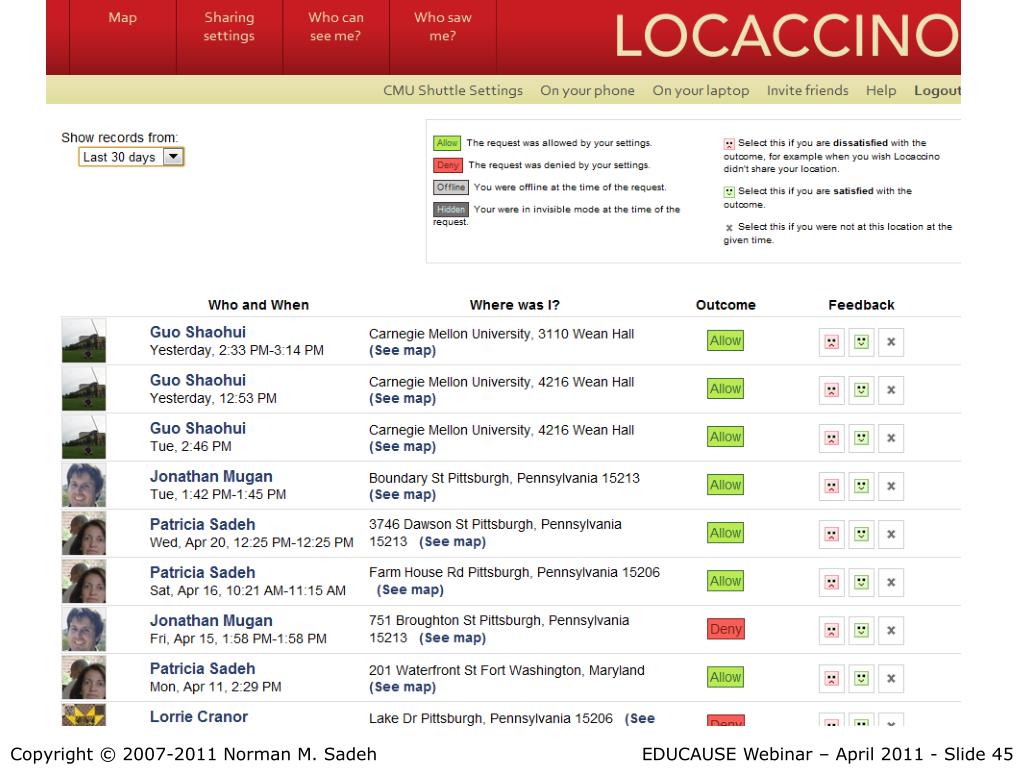Mark satisfied for Guo Shaohui Tue 2:46 PM row
1024x768 pixels.
(861, 438)
